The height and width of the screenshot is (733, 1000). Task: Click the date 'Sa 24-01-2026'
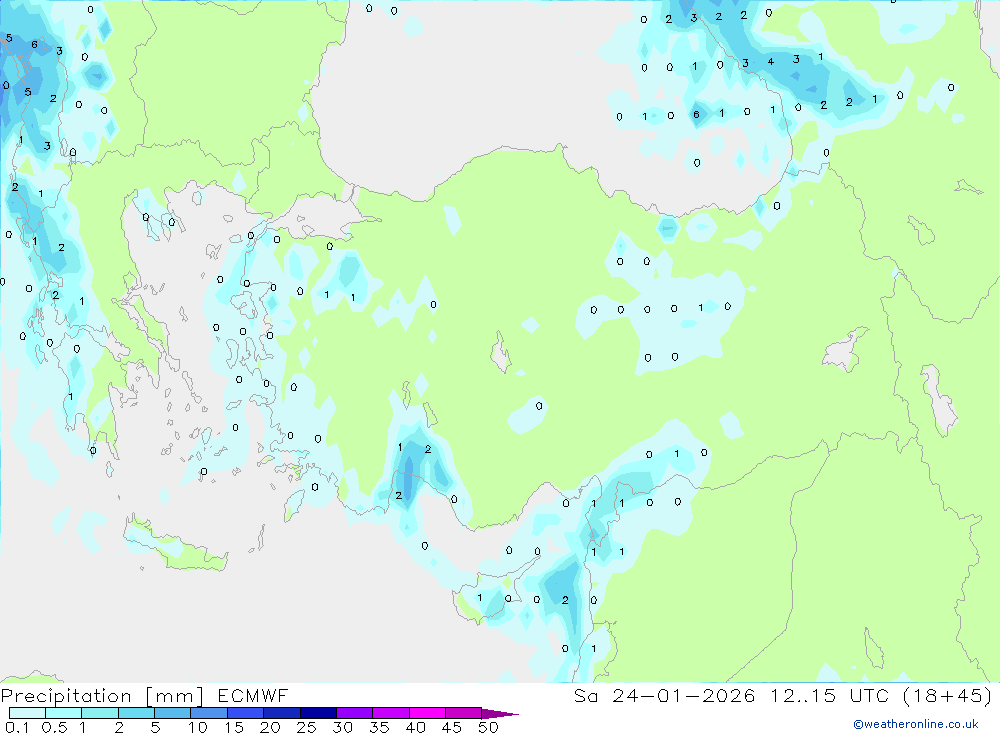point(664,695)
